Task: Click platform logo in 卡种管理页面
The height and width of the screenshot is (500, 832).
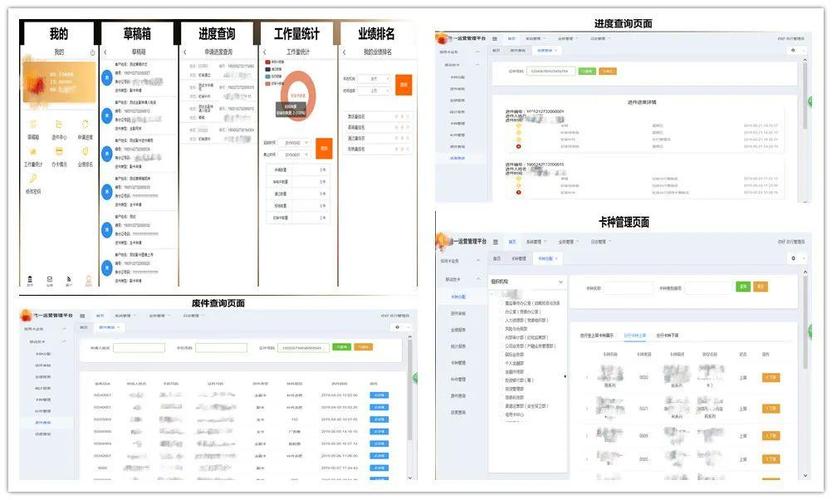Action: pyautogui.click(x=443, y=242)
